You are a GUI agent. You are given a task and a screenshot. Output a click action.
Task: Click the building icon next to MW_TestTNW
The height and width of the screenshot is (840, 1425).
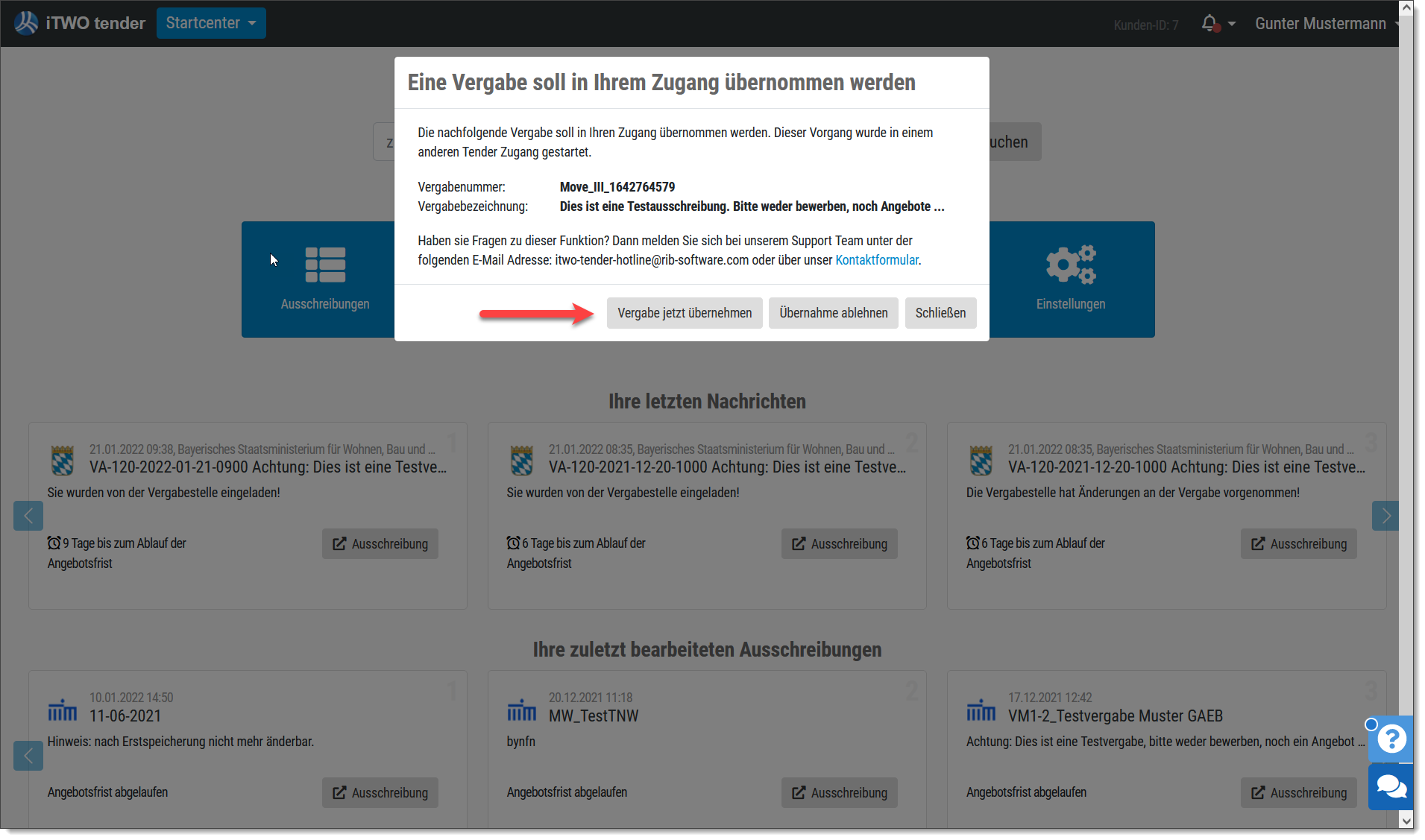(x=522, y=710)
